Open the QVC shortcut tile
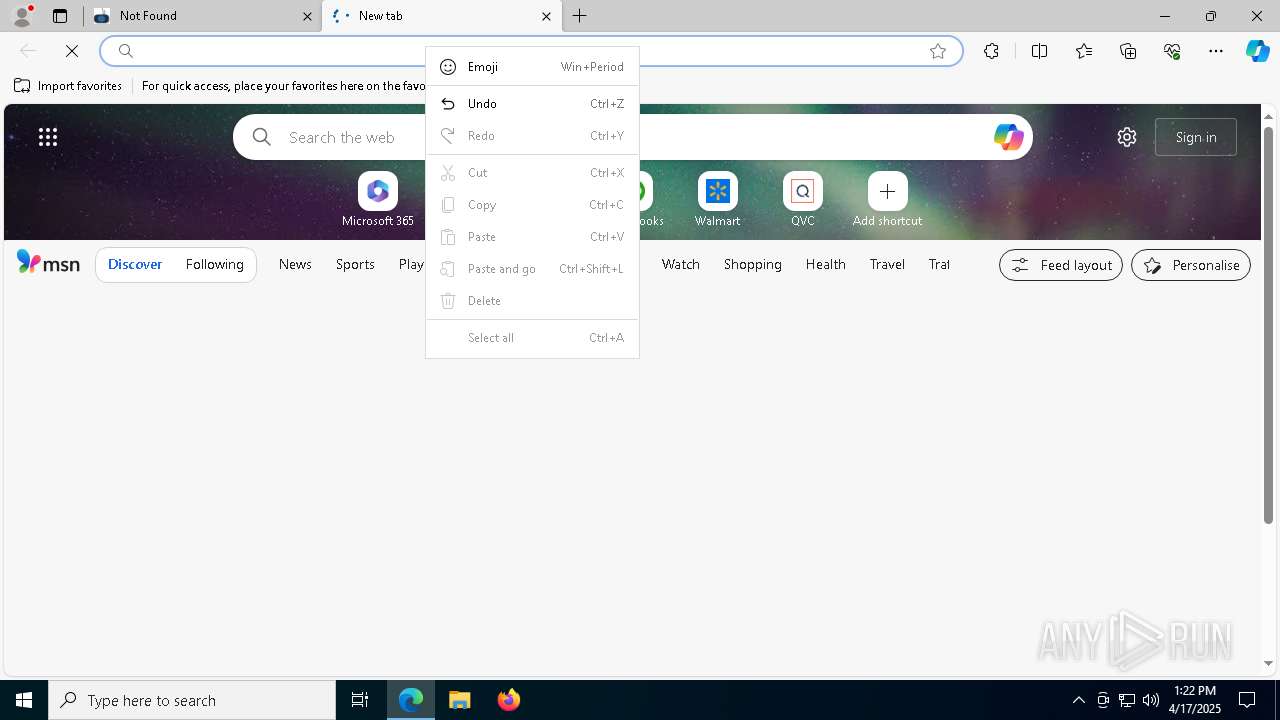Image resolution: width=1280 pixels, height=720 pixels. point(803,199)
